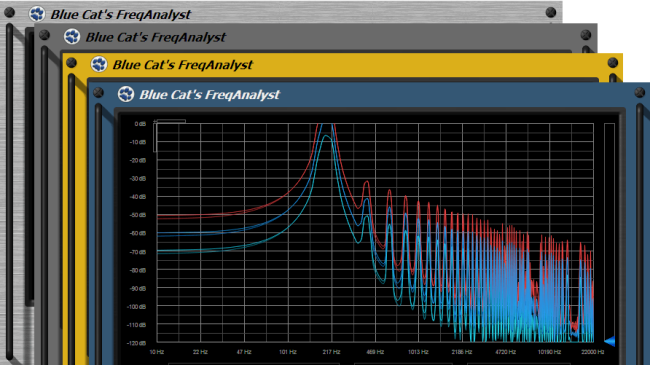Image resolution: width=650 pixels, height=365 pixels.
Task: Click the '1013 Hz' frequency label
Action: 418,352
